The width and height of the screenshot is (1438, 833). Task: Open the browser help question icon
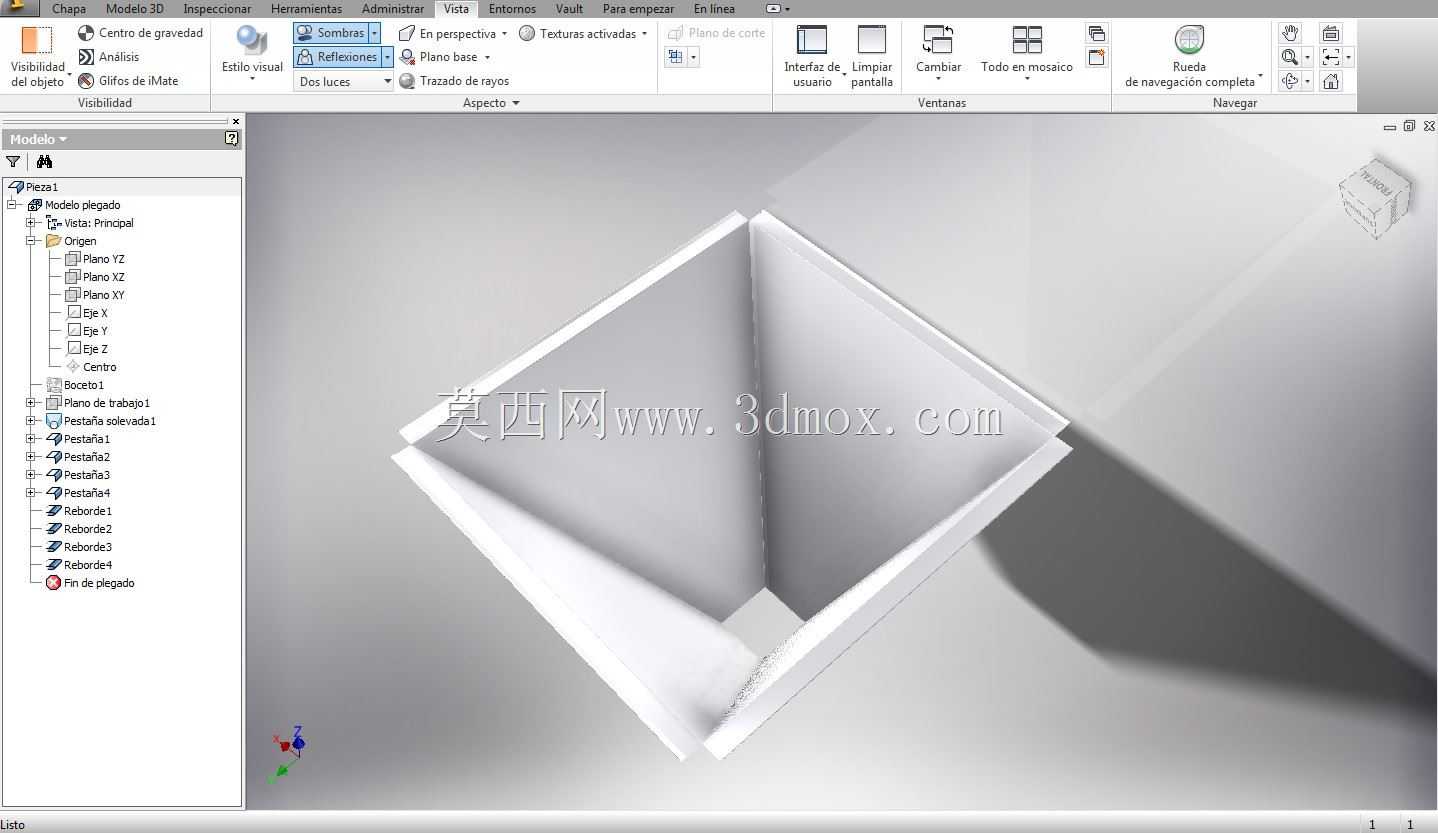pos(232,139)
